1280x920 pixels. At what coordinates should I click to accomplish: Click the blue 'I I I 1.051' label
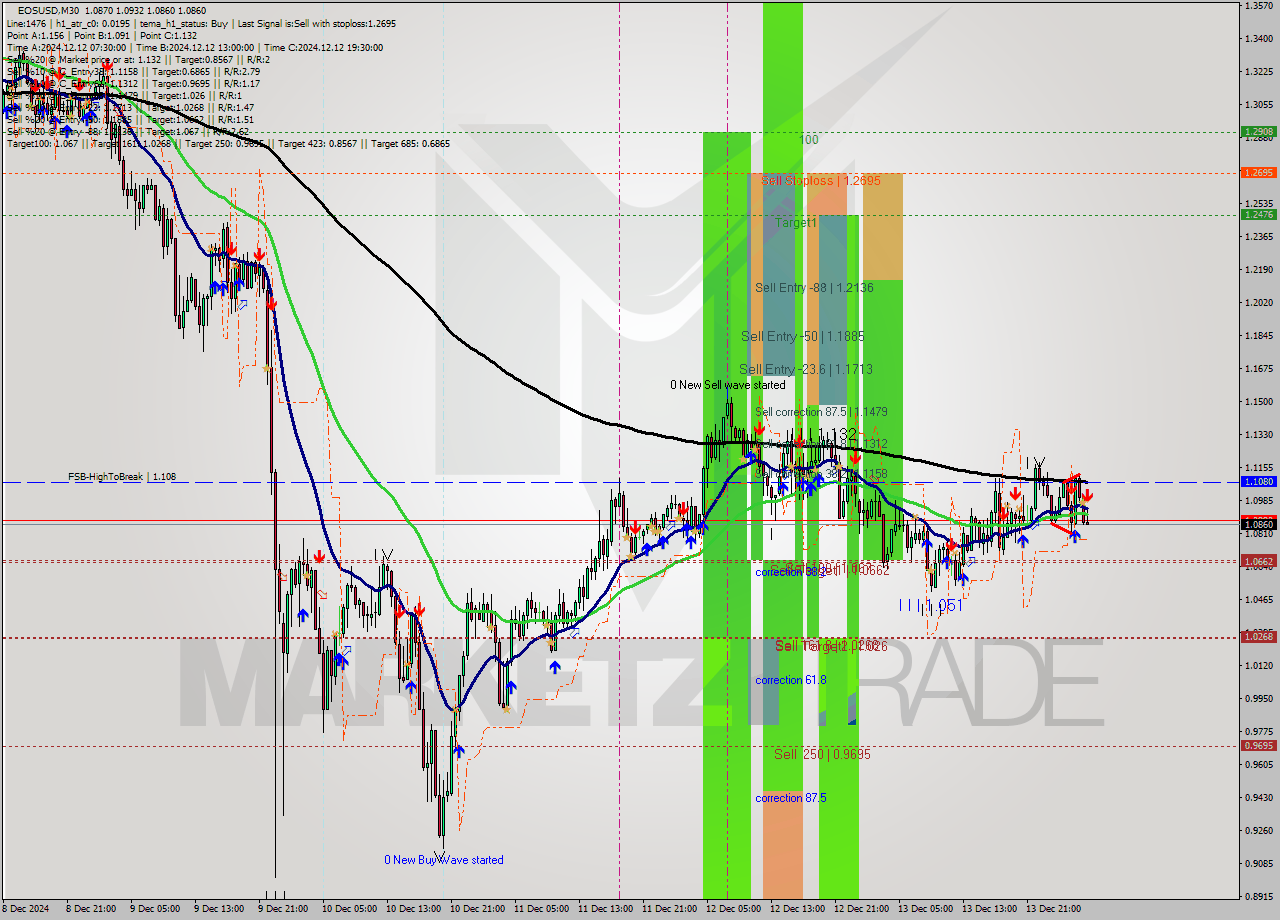click(930, 606)
